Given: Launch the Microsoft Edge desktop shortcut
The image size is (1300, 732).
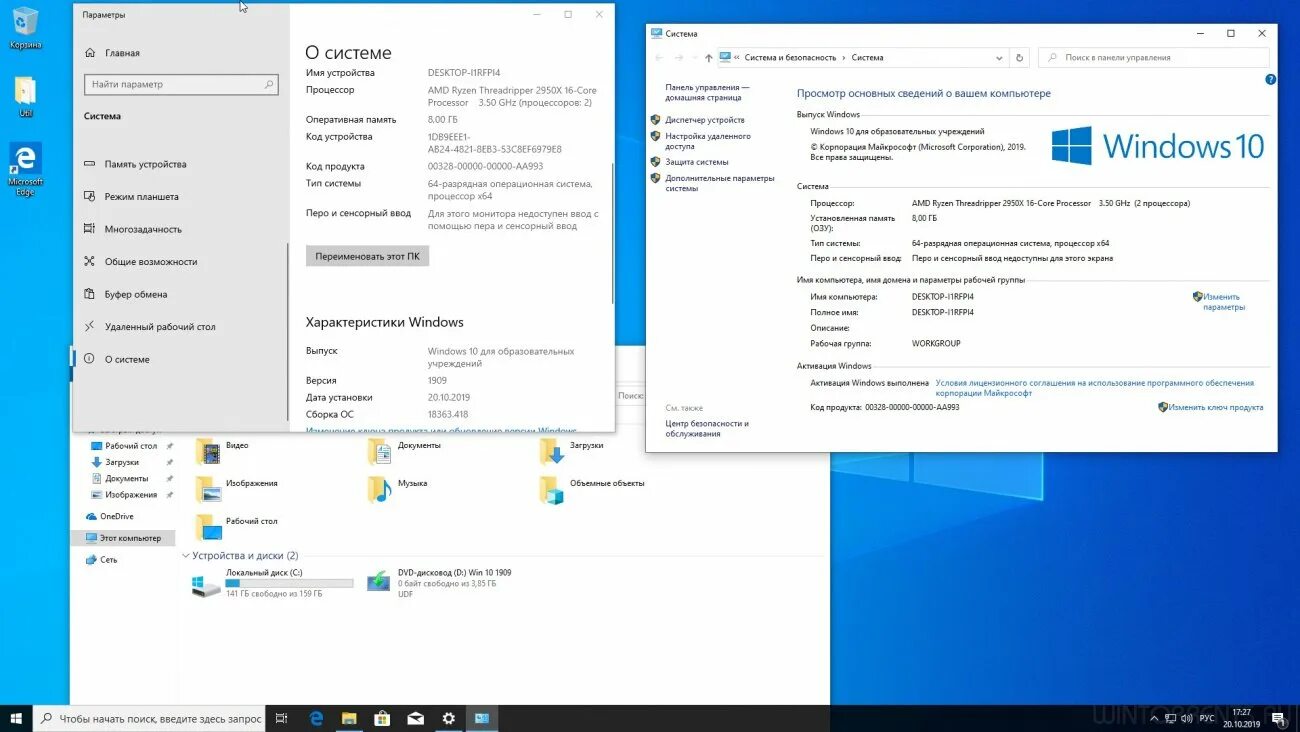Looking at the screenshot, I should tap(25, 168).
